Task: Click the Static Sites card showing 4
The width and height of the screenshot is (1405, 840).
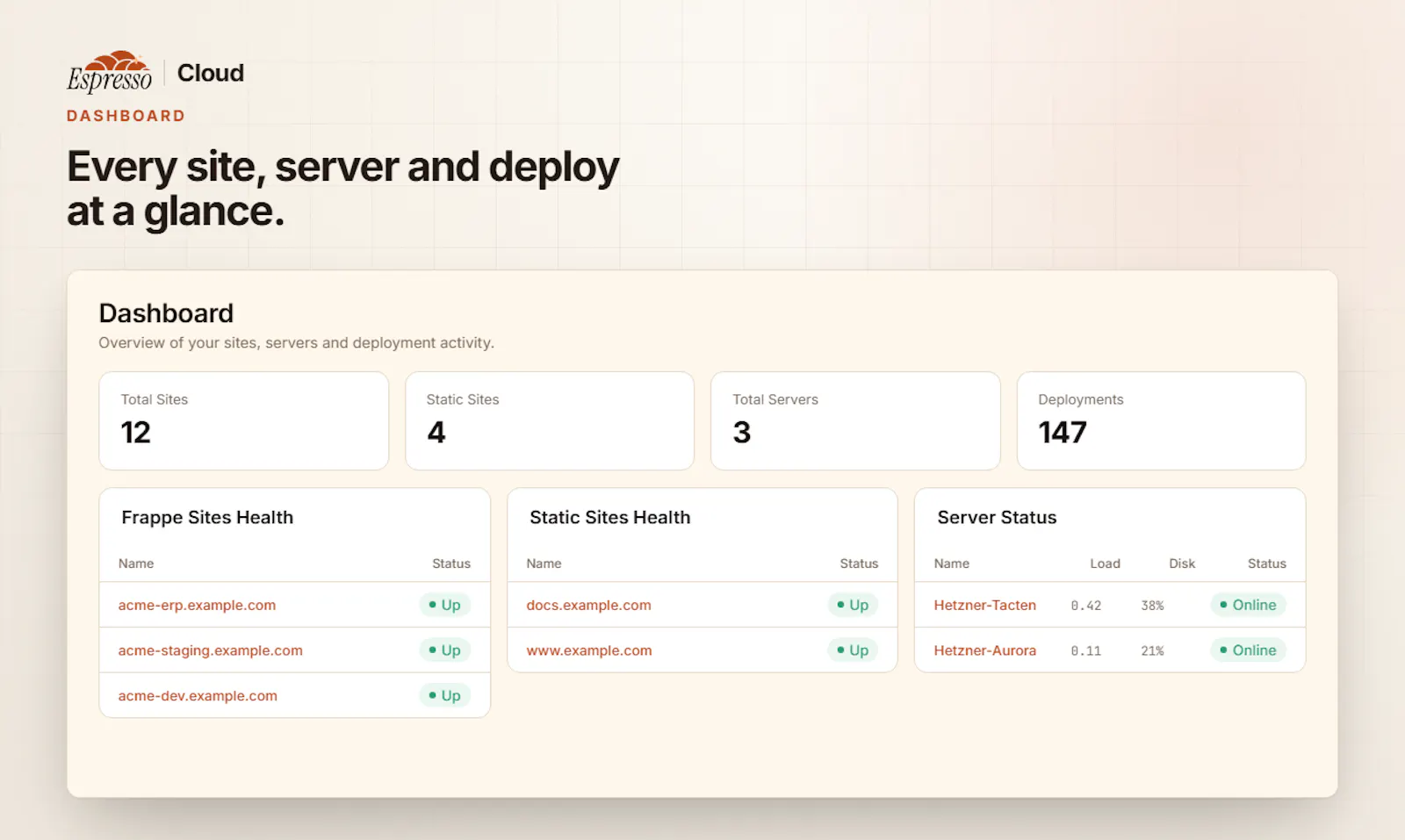Action: [x=550, y=420]
